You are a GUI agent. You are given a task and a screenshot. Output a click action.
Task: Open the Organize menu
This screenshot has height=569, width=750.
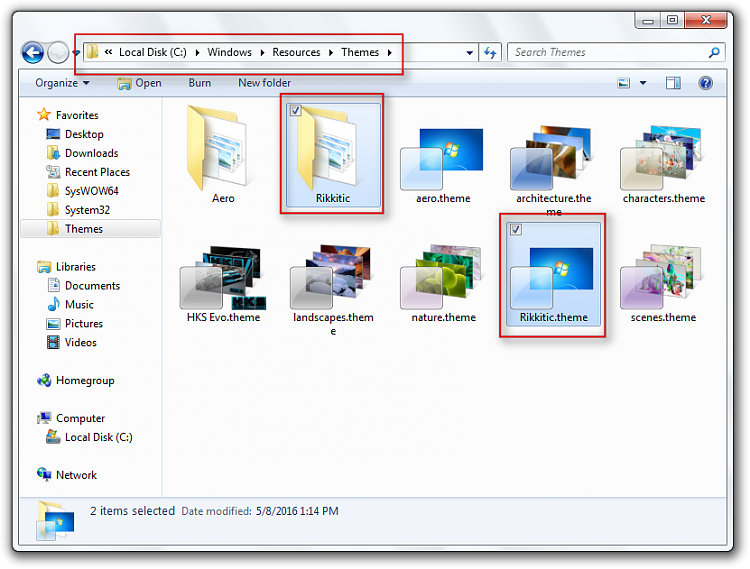62,83
